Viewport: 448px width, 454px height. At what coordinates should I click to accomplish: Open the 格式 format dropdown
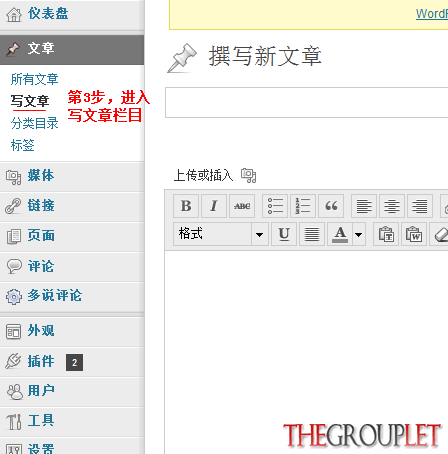tap(221, 234)
